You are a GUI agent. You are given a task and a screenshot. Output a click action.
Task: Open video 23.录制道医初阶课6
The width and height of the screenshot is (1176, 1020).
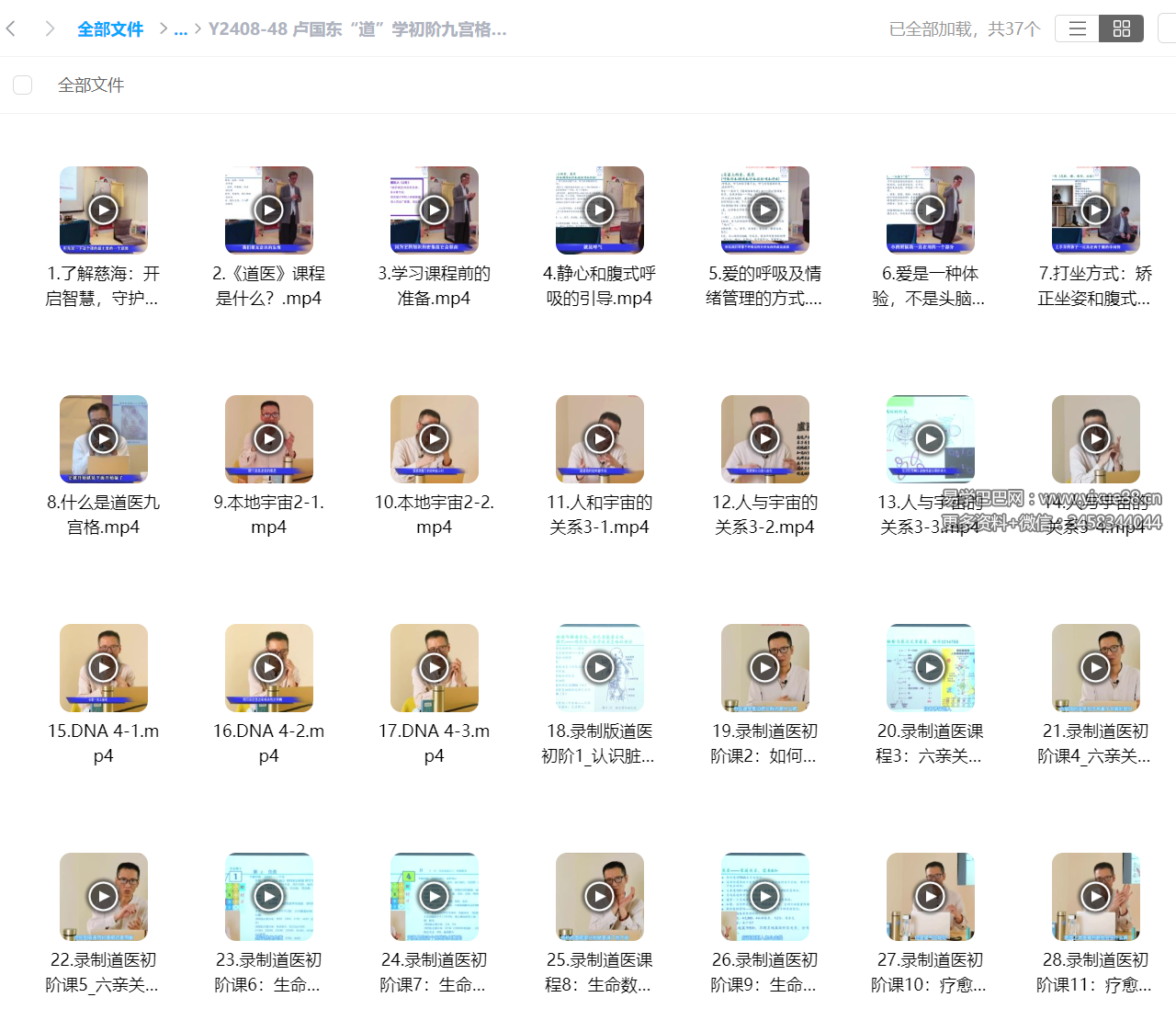268,896
